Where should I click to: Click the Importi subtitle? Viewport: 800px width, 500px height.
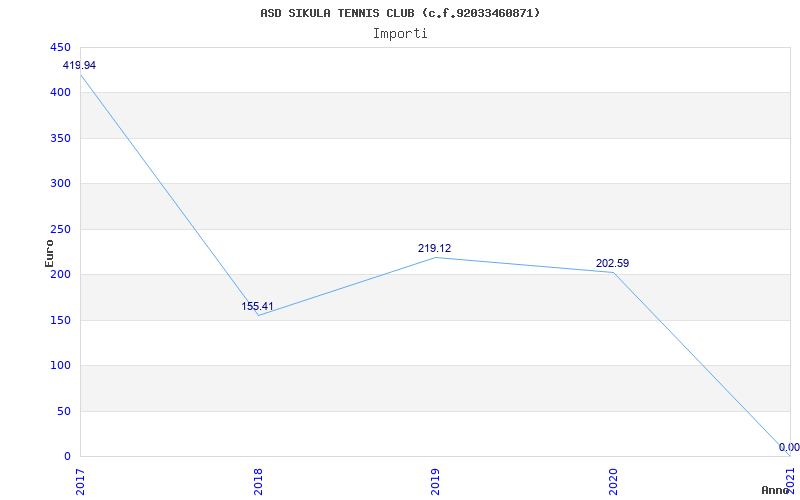400,34
